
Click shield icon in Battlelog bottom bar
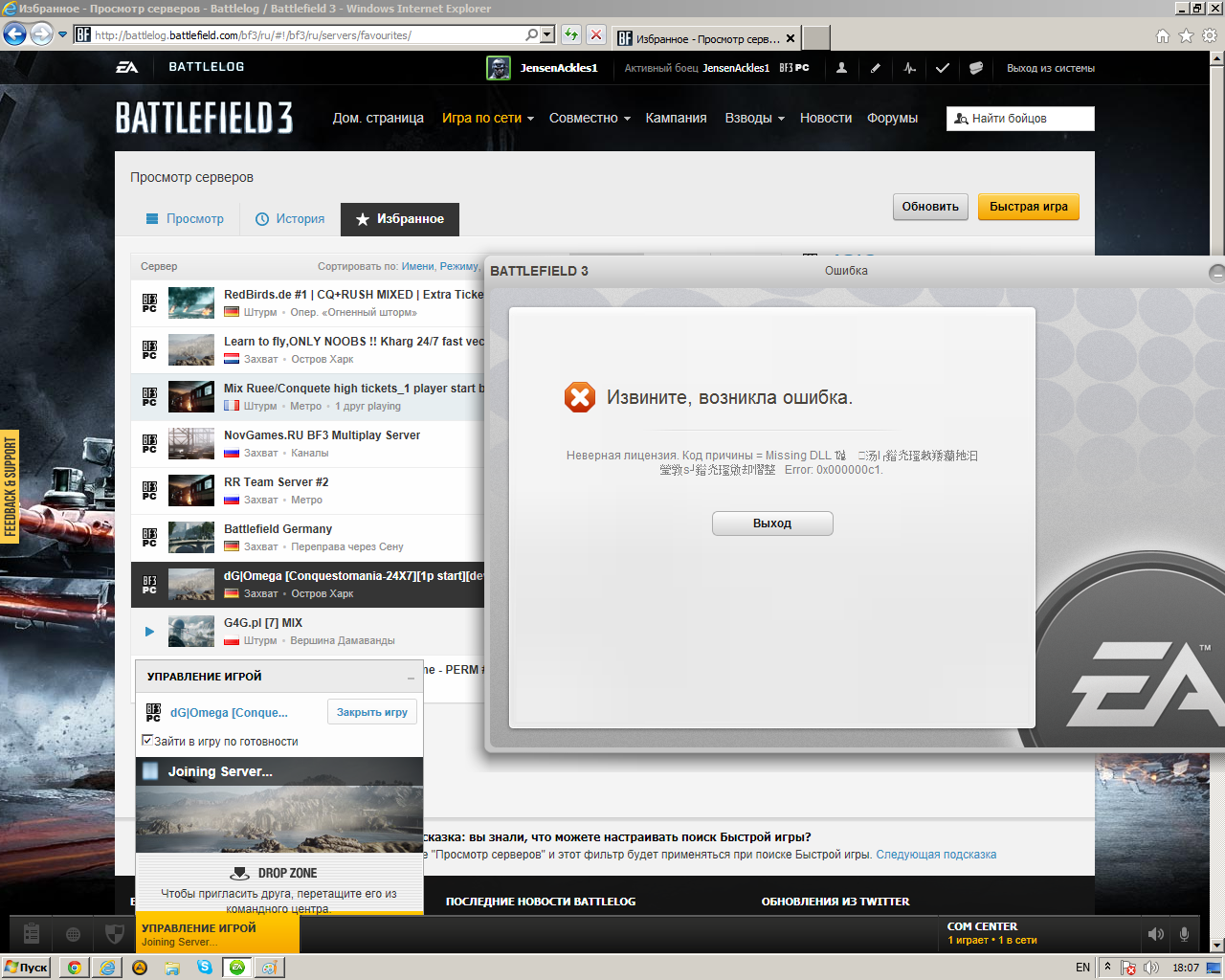(114, 934)
